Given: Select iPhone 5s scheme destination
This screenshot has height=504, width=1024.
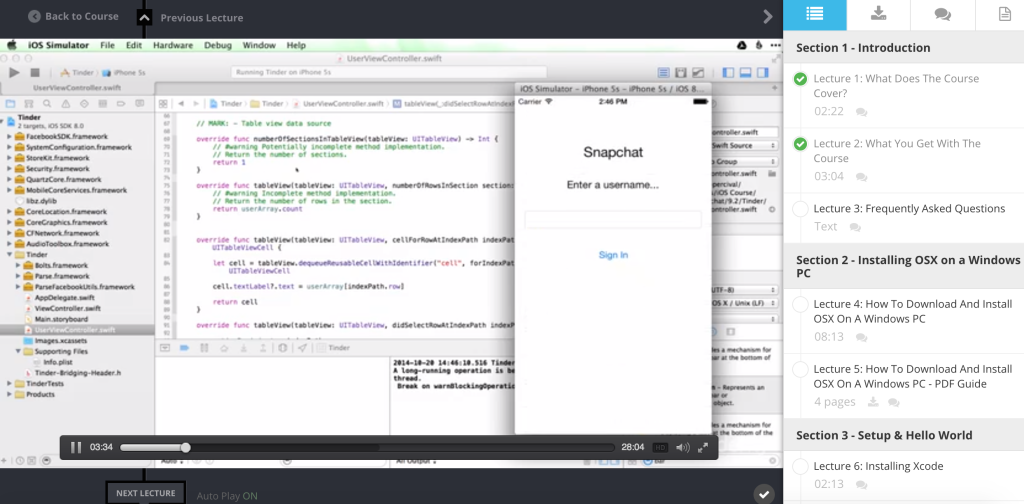Looking at the screenshot, I should click(x=125, y=72).
